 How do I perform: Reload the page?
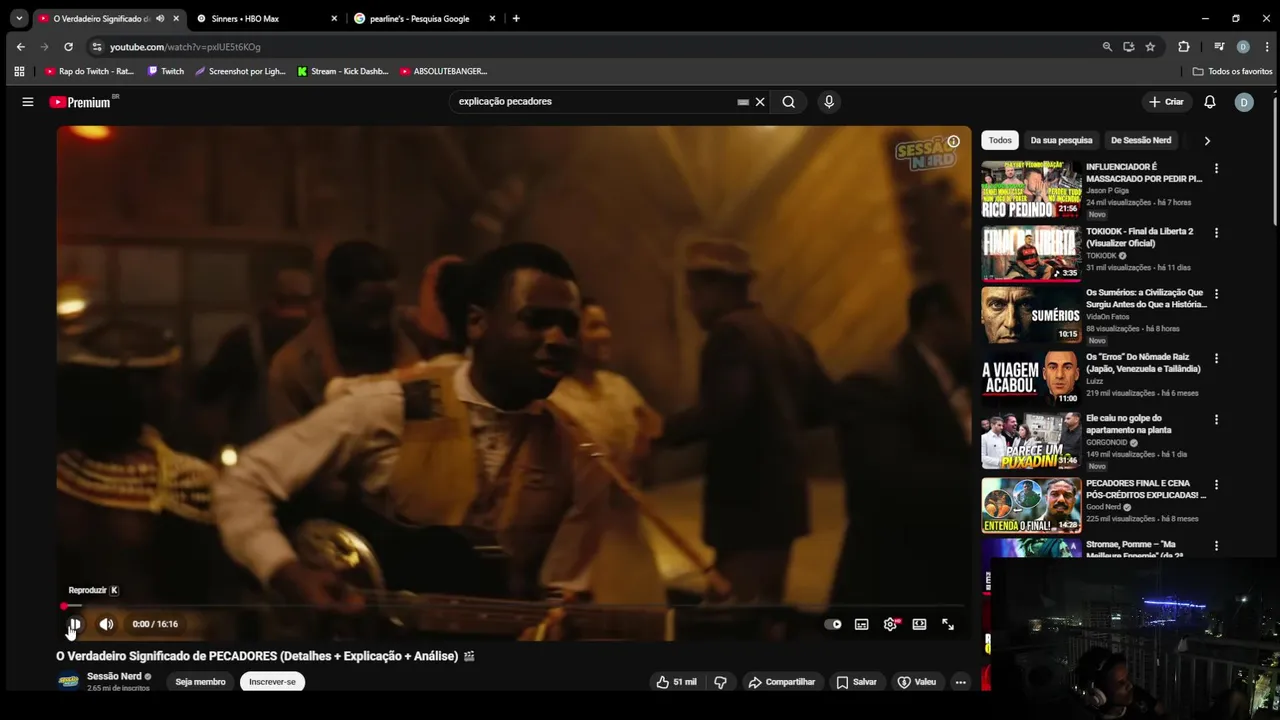68,47
